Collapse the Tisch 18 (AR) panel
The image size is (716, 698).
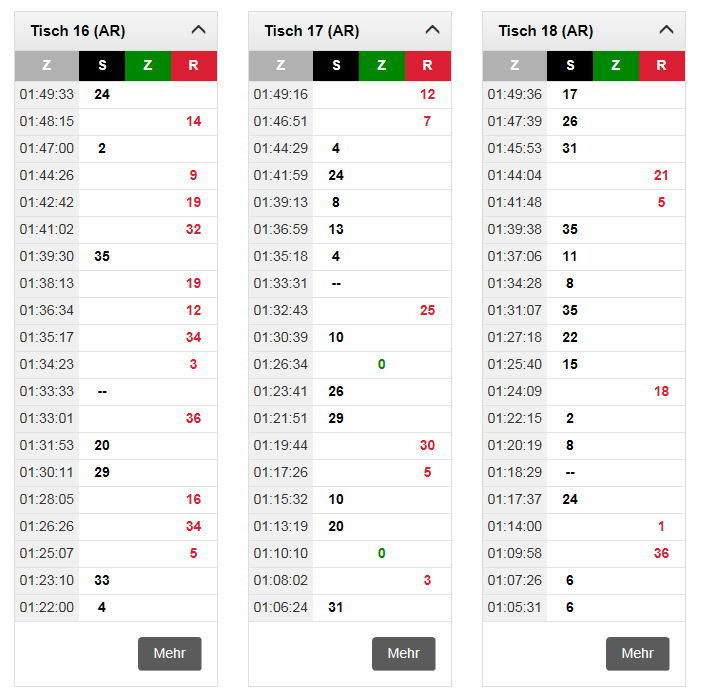point(666,30)
